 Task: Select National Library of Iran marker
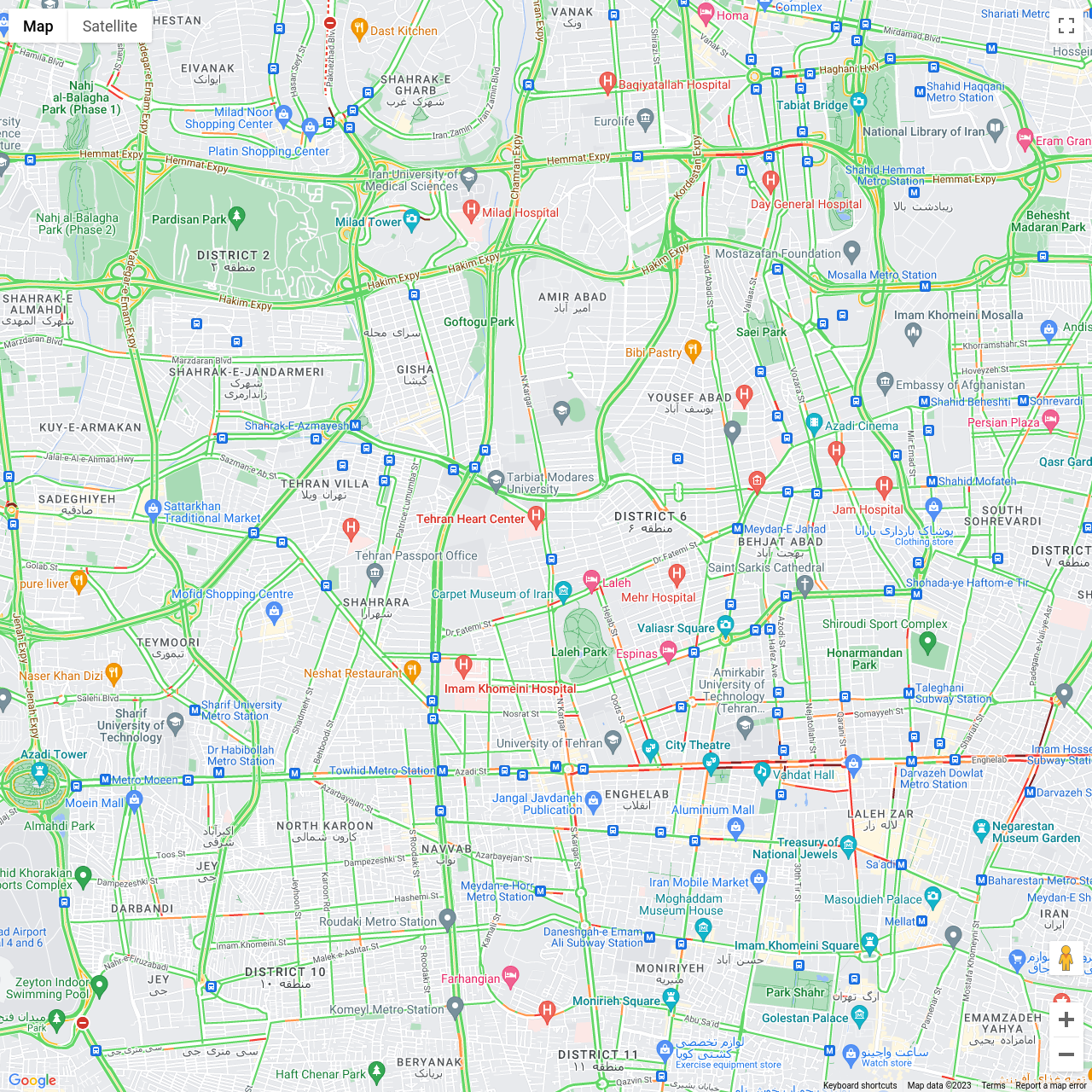[x=996, y=129]
